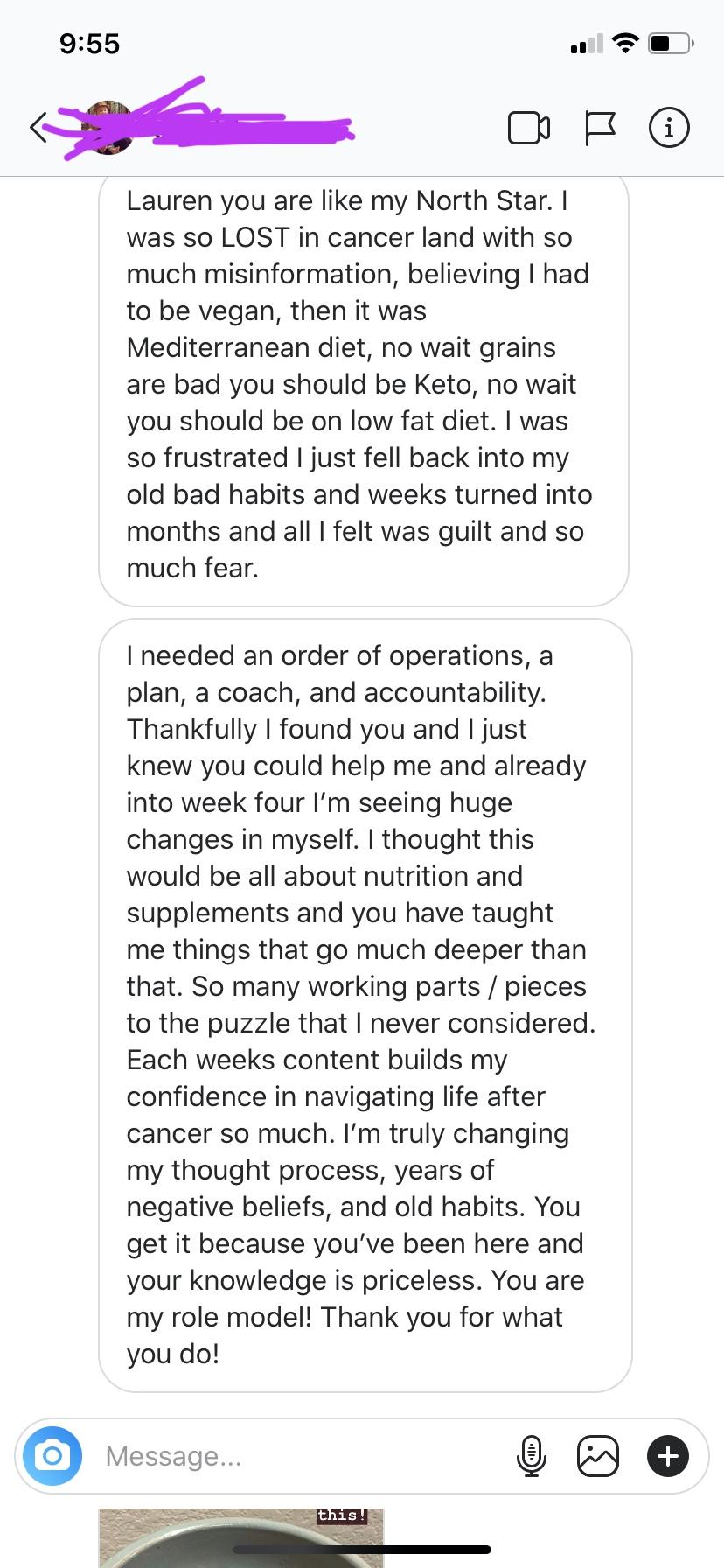This screenshot has width=724, height=1568.
Task: Tap the 'I needed an order of operations' message
Action: (365, 1004)
